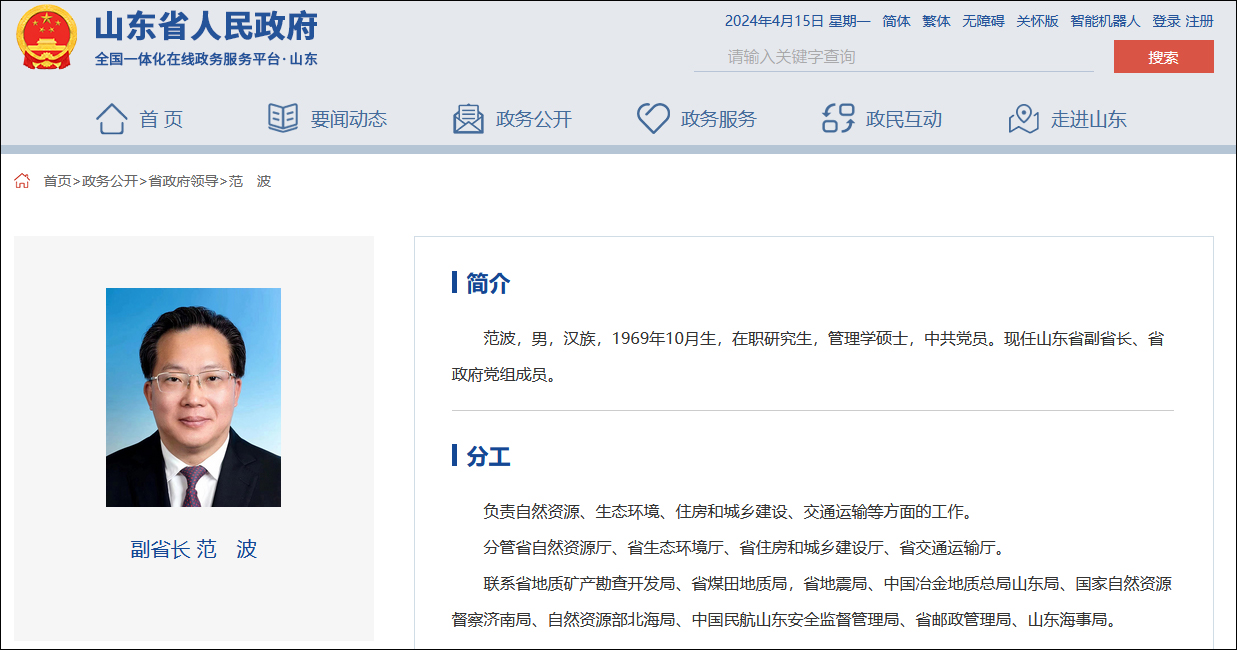Open the 关怀版 version
This screenshot has height=650, width=1237.
click(x=1038, y=21)
